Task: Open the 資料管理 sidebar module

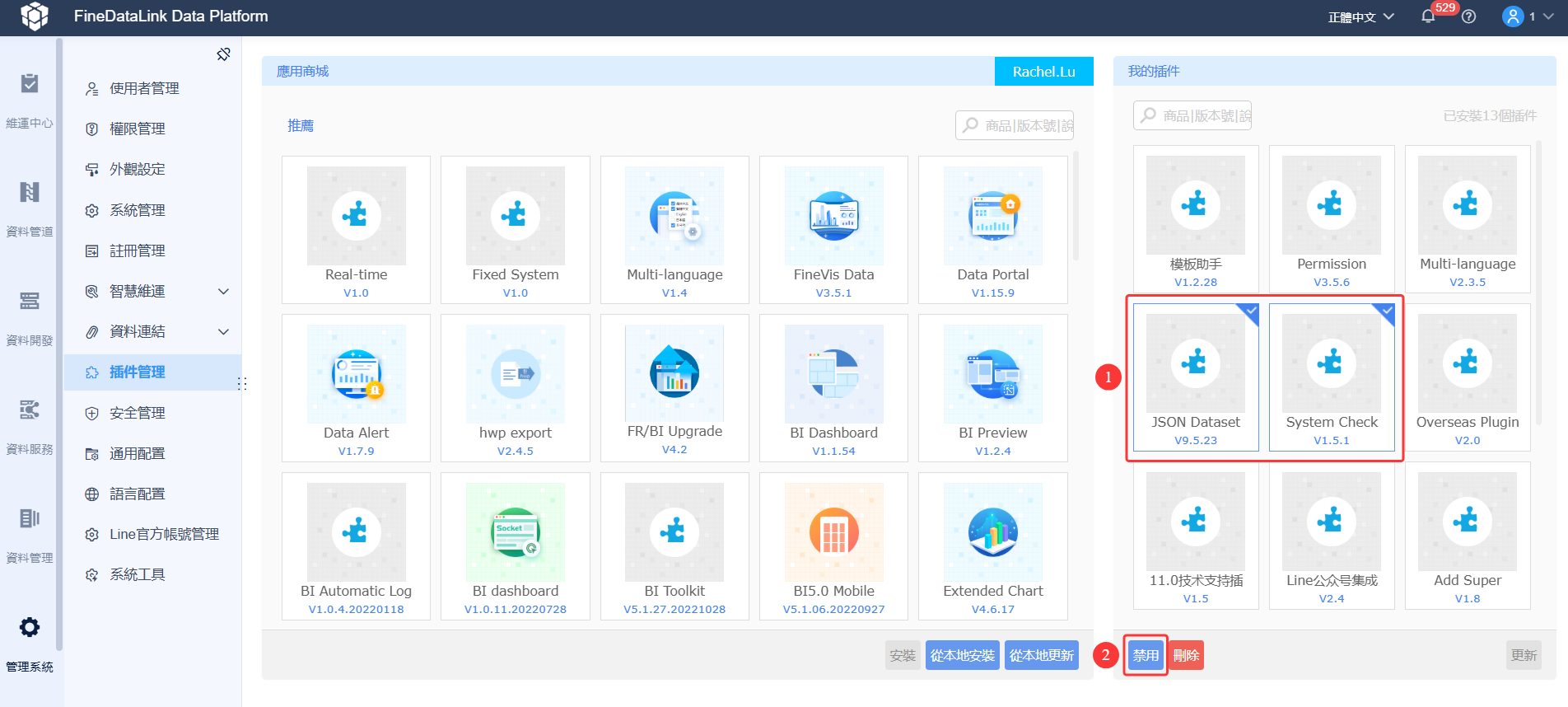Action: click(30, 536)
